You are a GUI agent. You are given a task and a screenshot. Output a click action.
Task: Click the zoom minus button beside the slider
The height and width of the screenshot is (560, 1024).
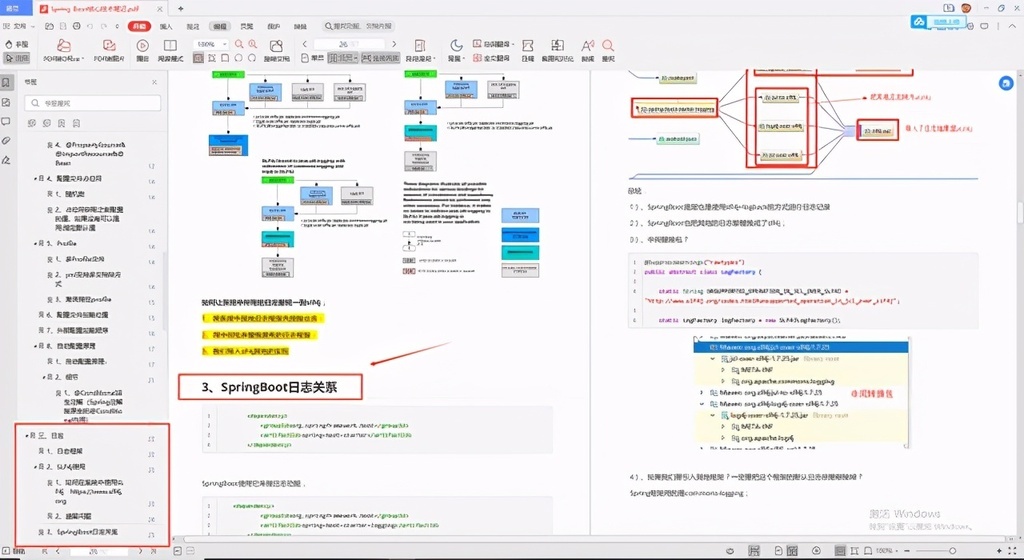(907, 551)
